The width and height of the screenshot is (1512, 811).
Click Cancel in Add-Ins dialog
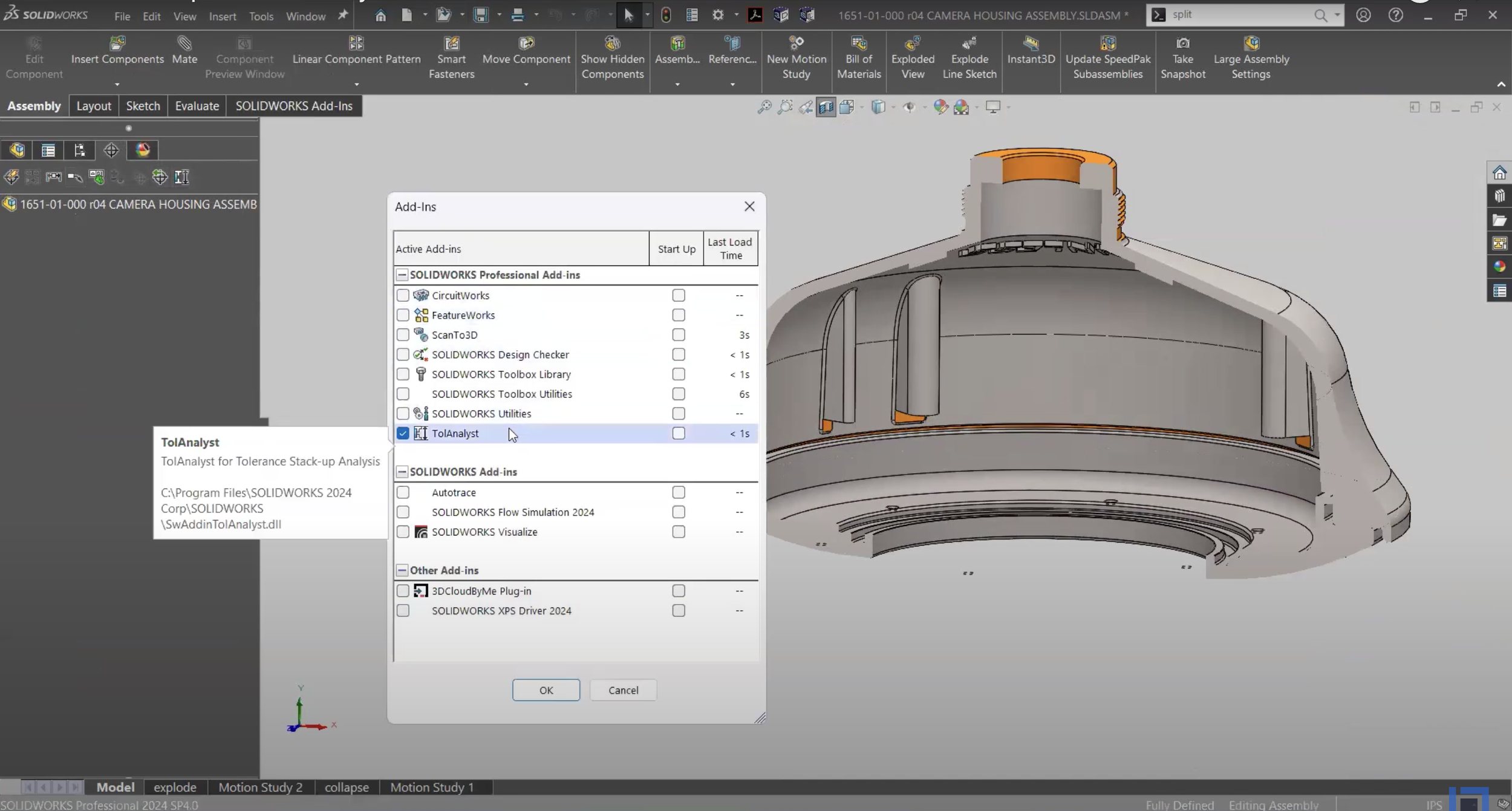[x=623, y=690]
